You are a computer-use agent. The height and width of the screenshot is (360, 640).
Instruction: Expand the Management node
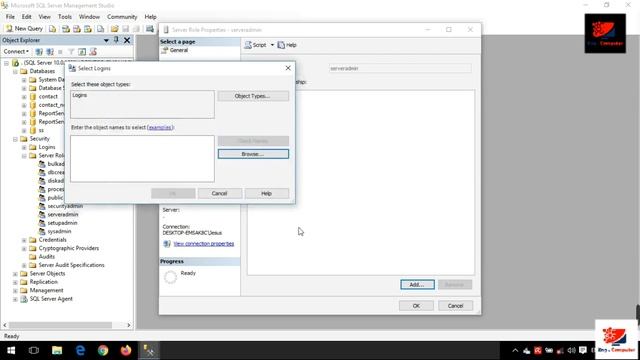point(16,291)
